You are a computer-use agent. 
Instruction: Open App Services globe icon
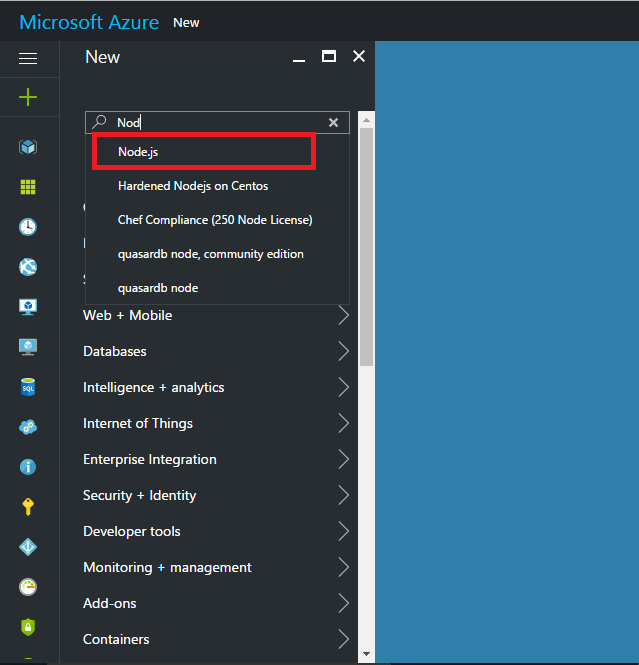click(x=28, y=267)
